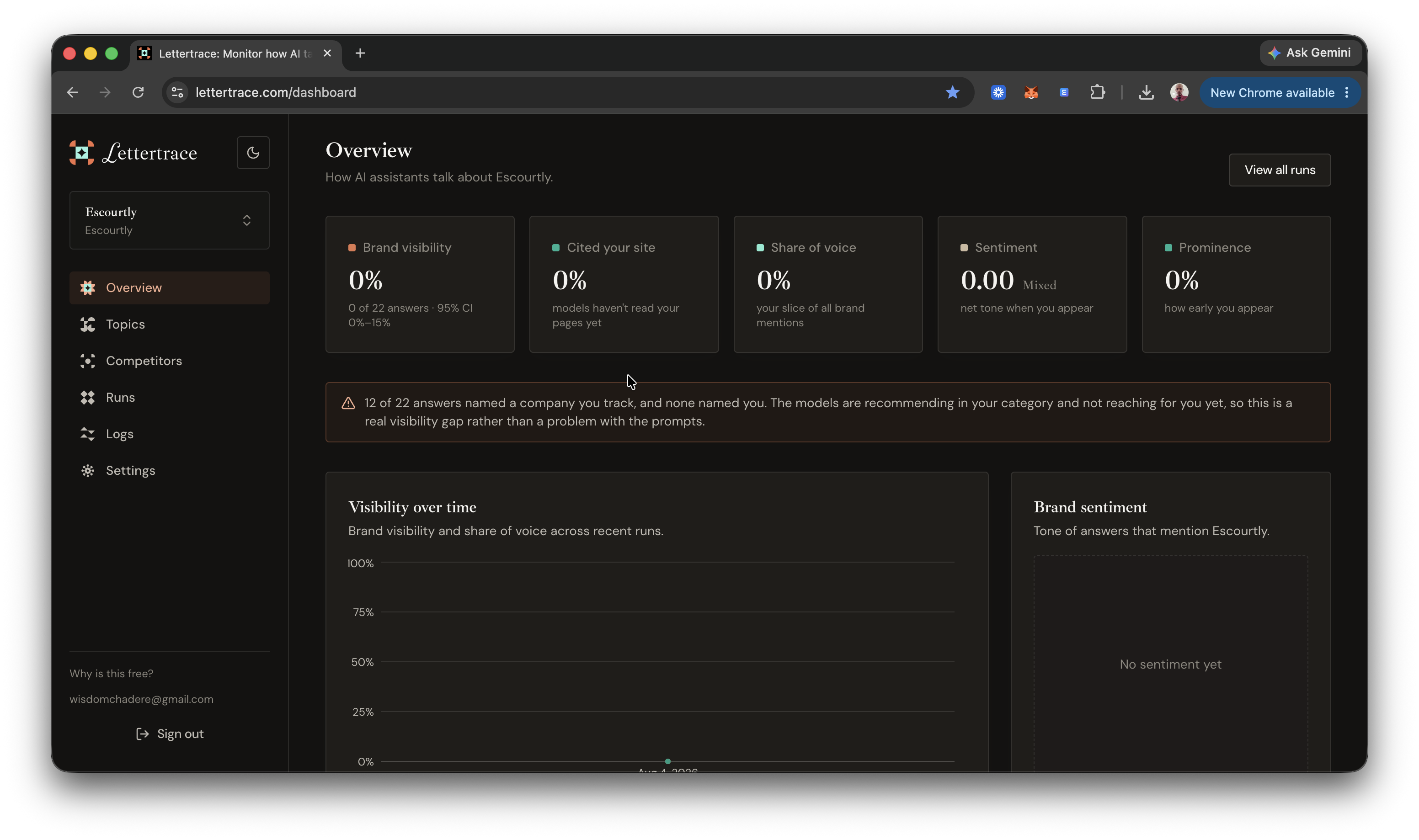The height and width of the screenshot is (840, 1419).
Task: Click the warning triangle icon in alert banner
Action: point(348,403)
